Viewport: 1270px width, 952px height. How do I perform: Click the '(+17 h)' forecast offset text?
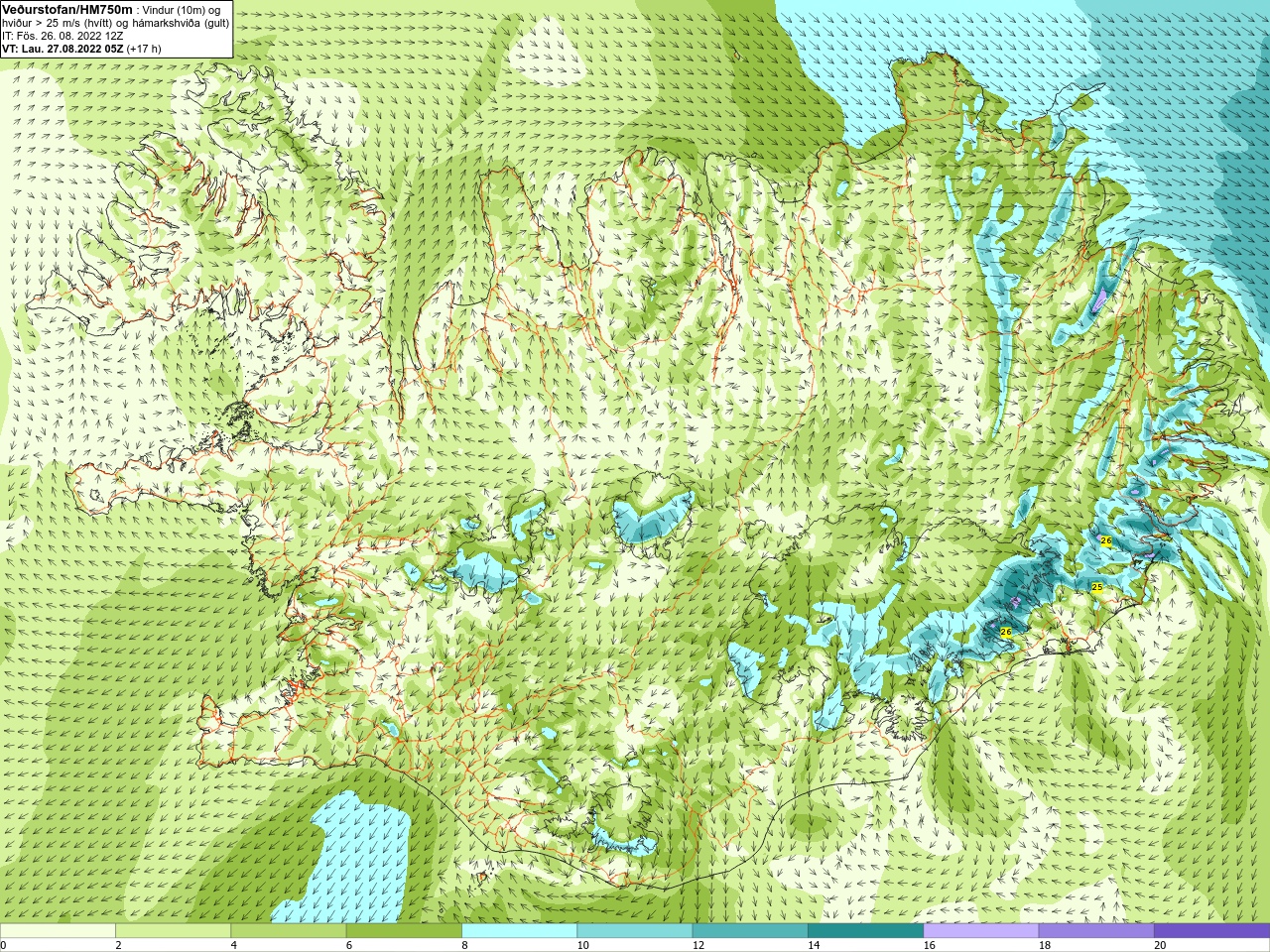144,48
